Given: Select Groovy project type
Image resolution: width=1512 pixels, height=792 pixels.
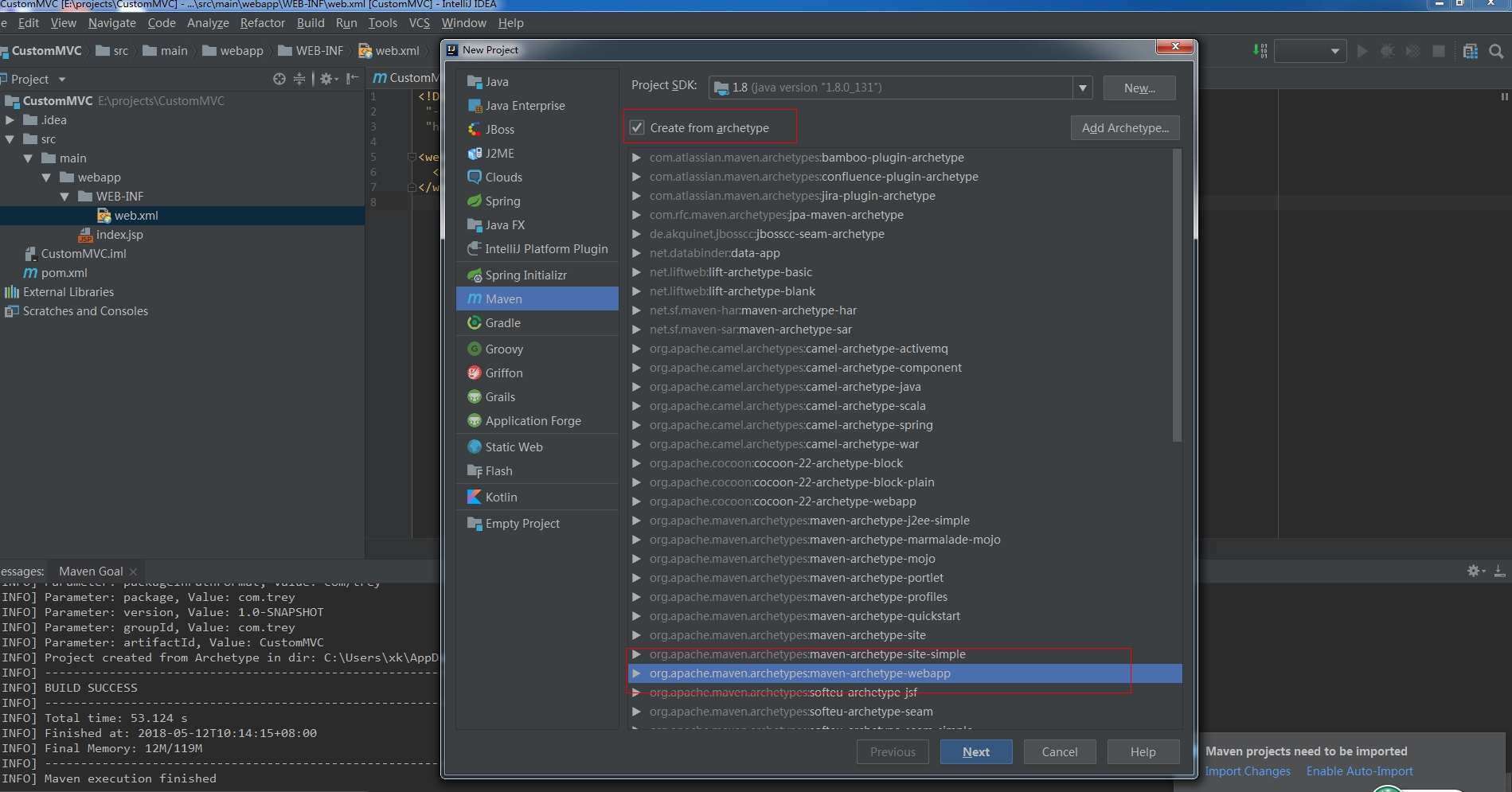Looking at the screenshot, I should tap(537, 349).
